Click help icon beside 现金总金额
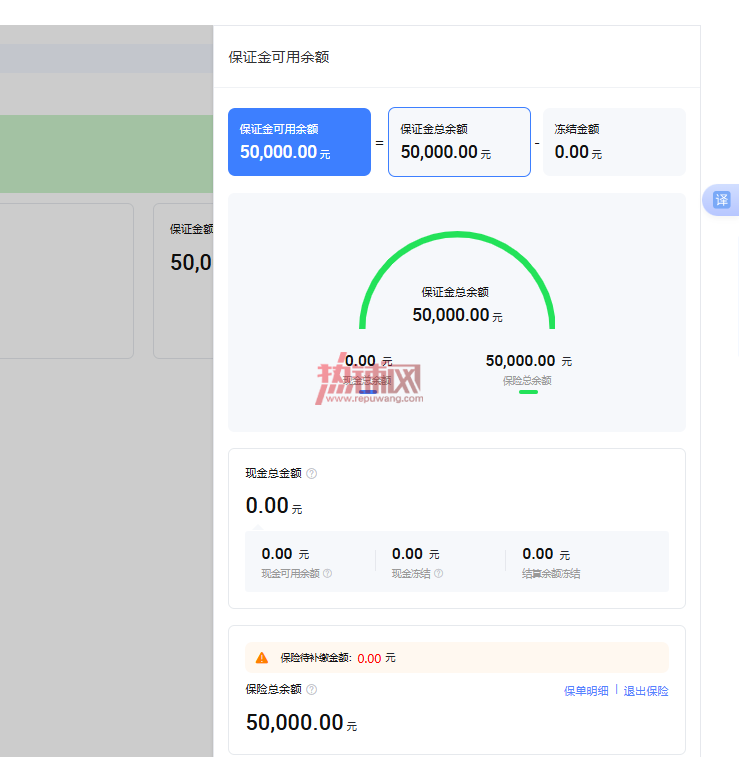The width and height of the screenshot is (739, 757). pos(312,474)
